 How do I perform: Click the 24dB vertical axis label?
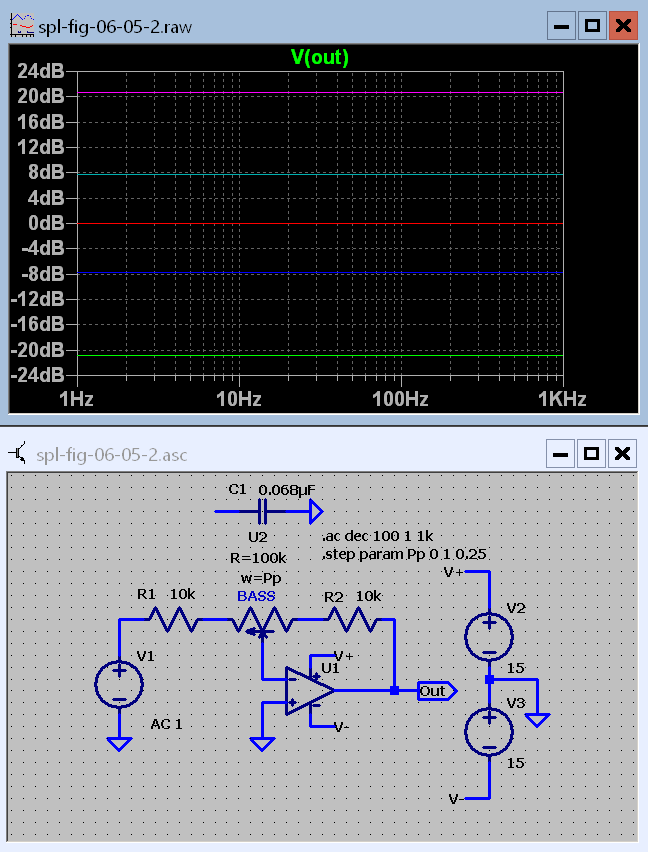pos(41,71)
